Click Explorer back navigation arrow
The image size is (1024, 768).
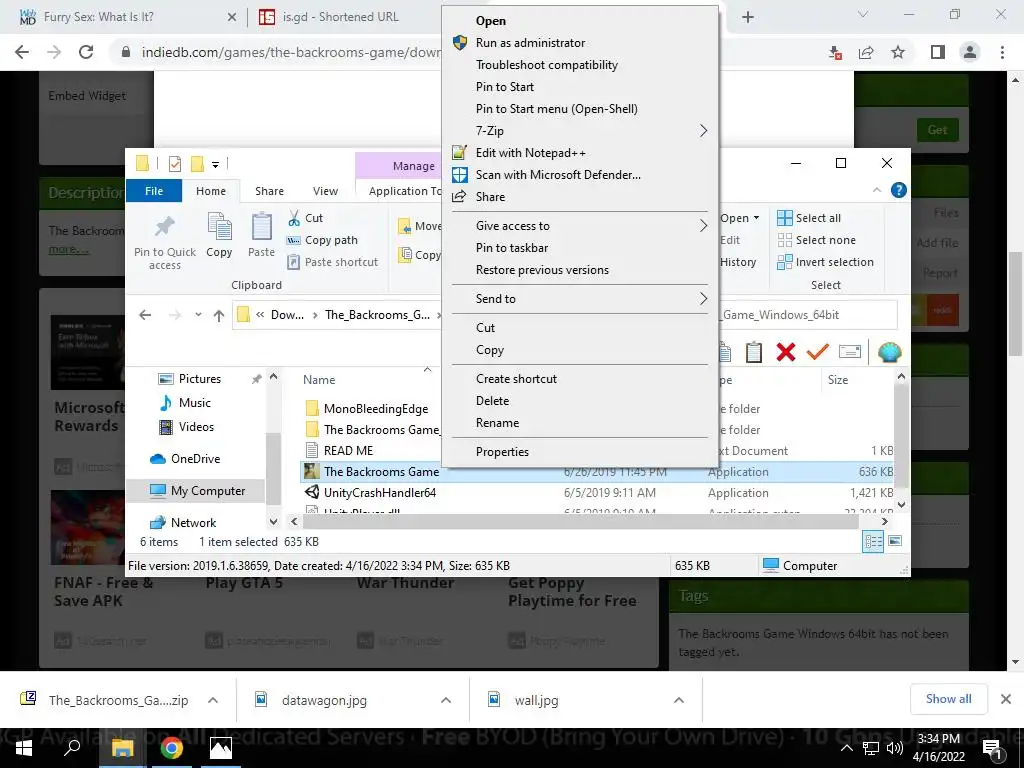[x=145, y=315]
